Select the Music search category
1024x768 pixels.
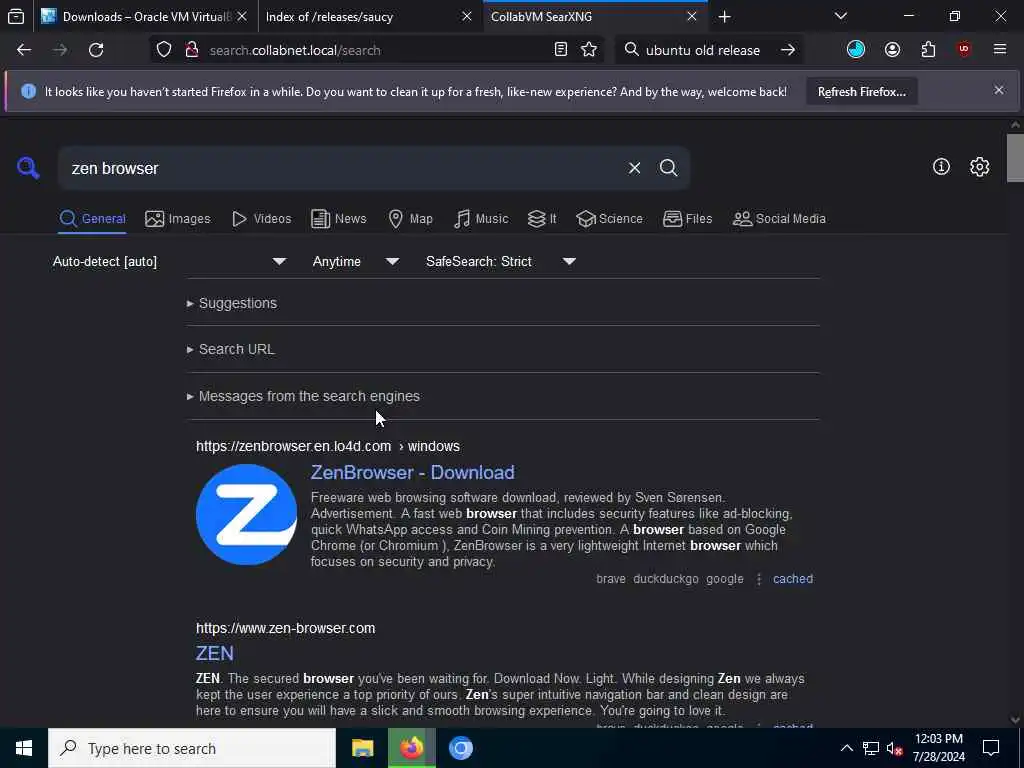481,219
